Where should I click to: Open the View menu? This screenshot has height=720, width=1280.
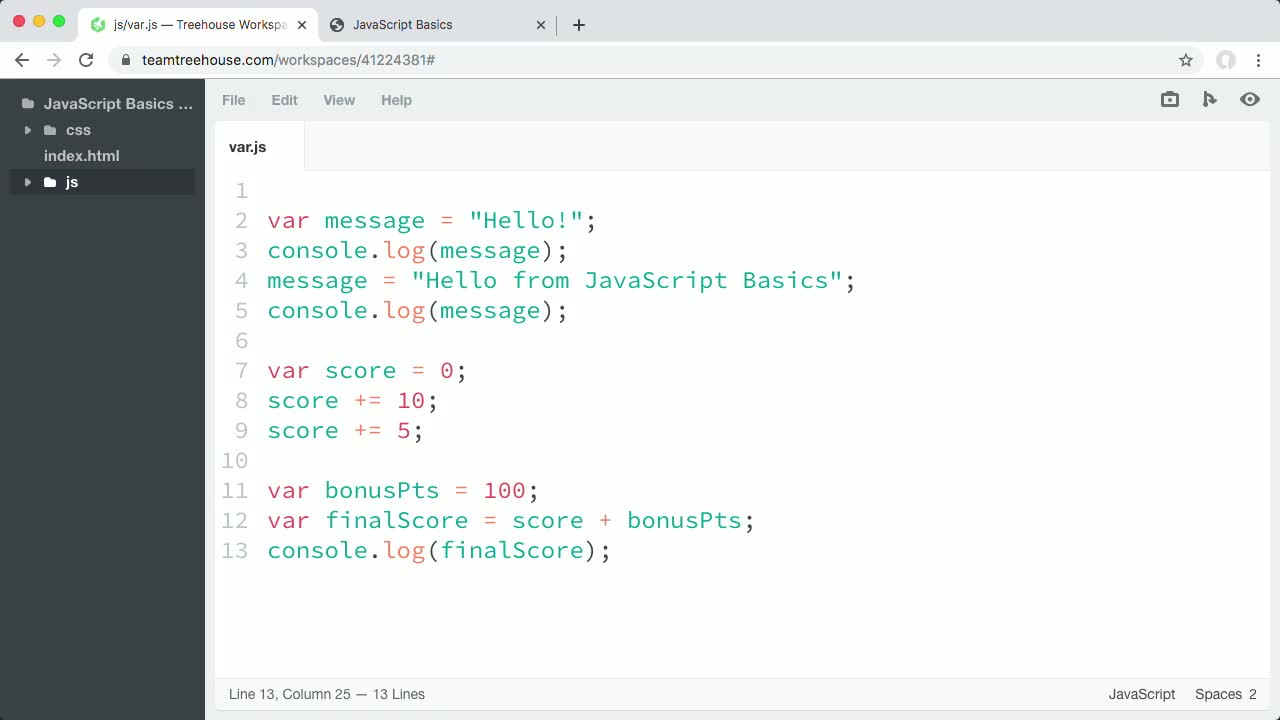[339, 100]
